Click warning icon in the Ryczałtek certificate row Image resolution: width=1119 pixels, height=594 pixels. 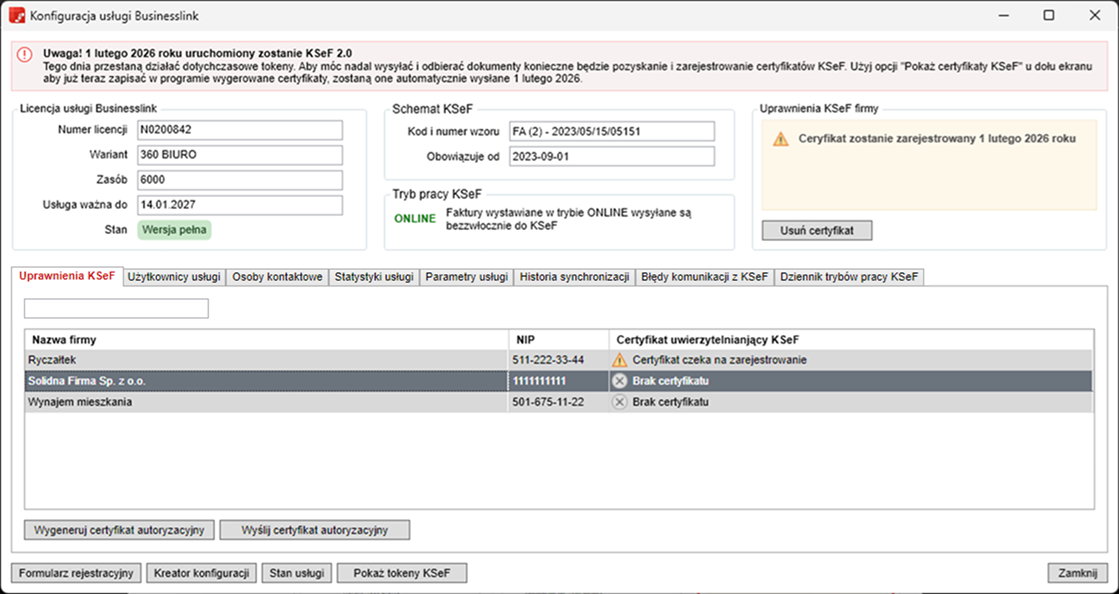(x=620, y=360)
